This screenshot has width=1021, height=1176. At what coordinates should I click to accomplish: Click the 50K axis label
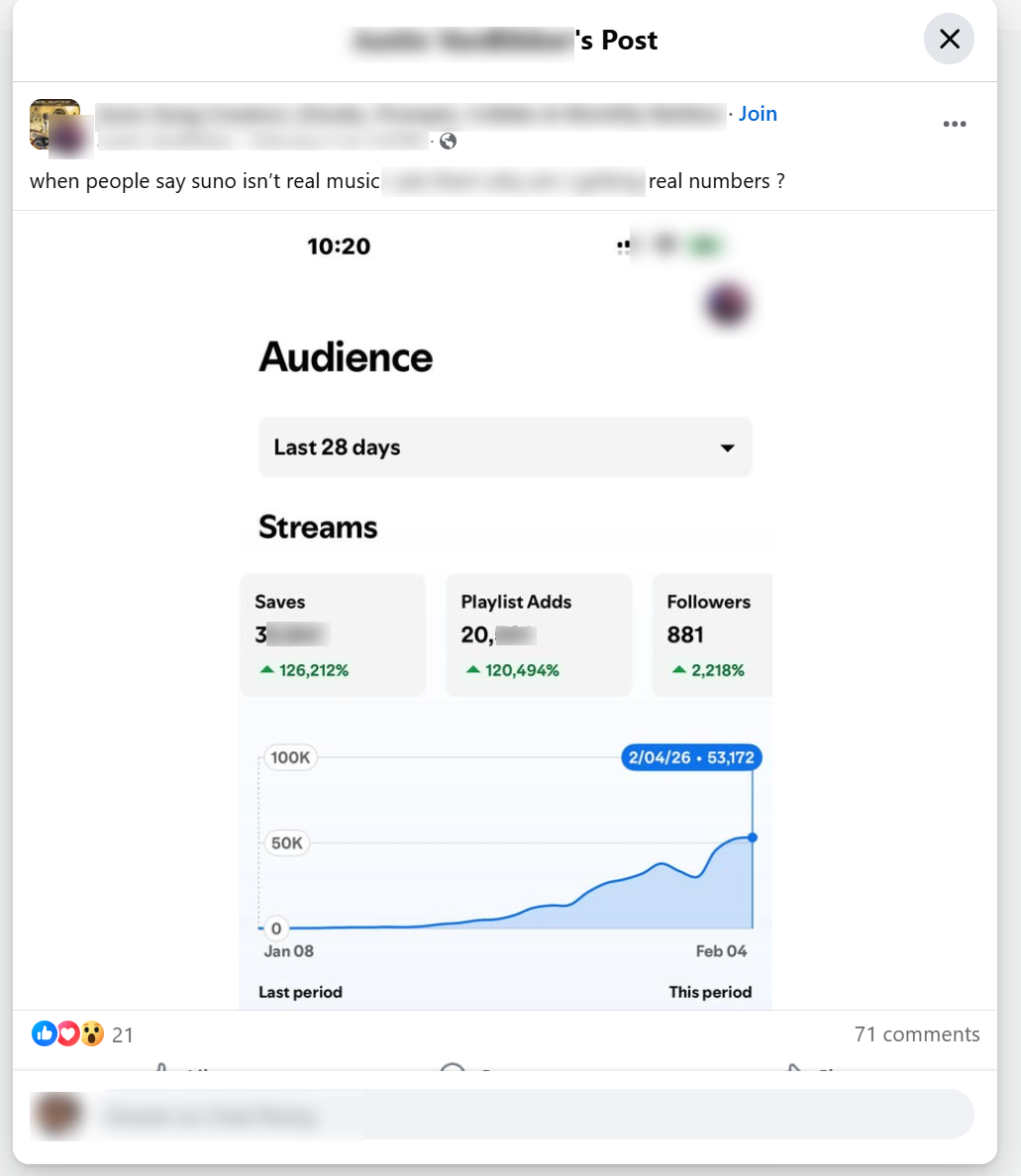286,843
